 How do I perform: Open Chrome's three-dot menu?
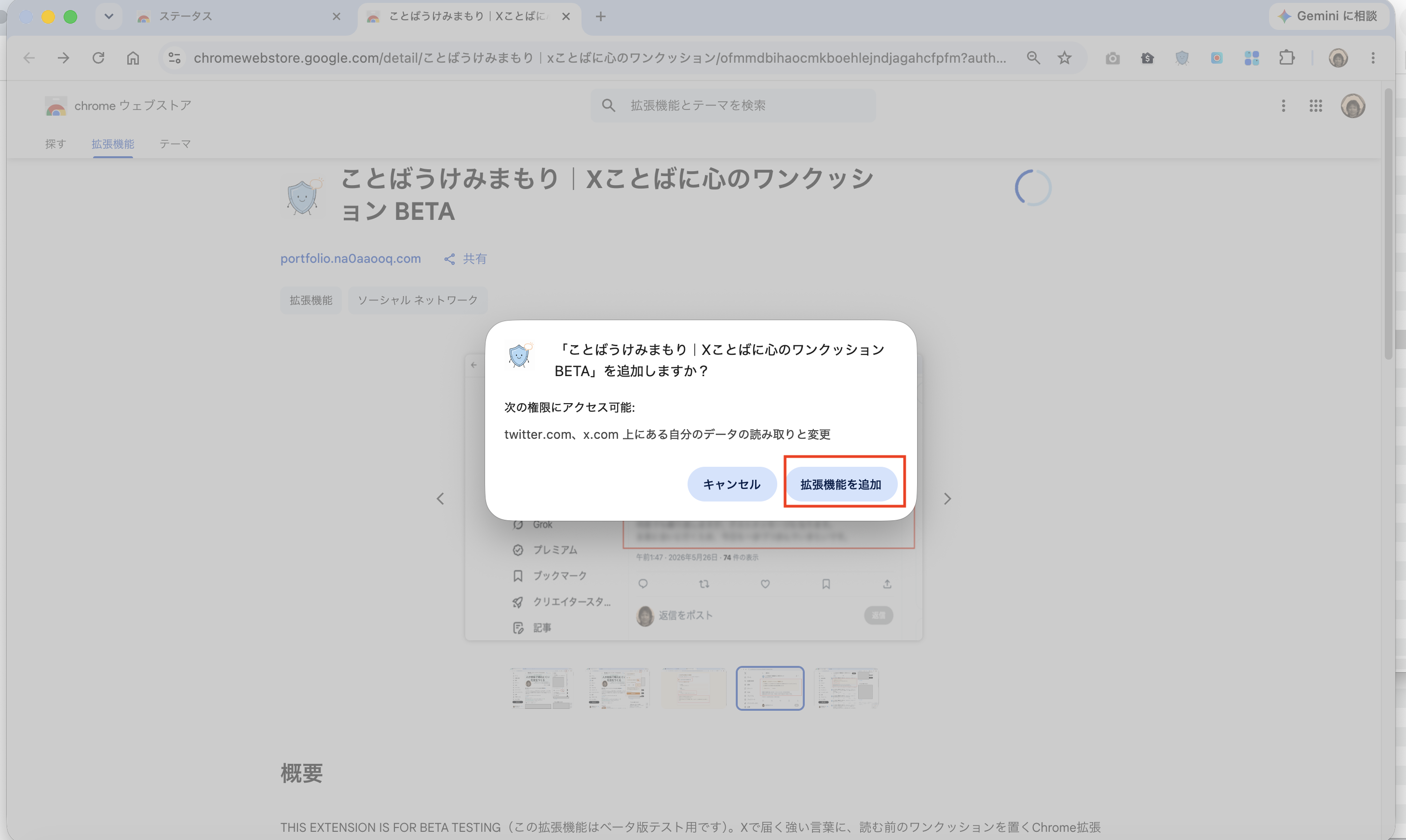point(1373,58)
